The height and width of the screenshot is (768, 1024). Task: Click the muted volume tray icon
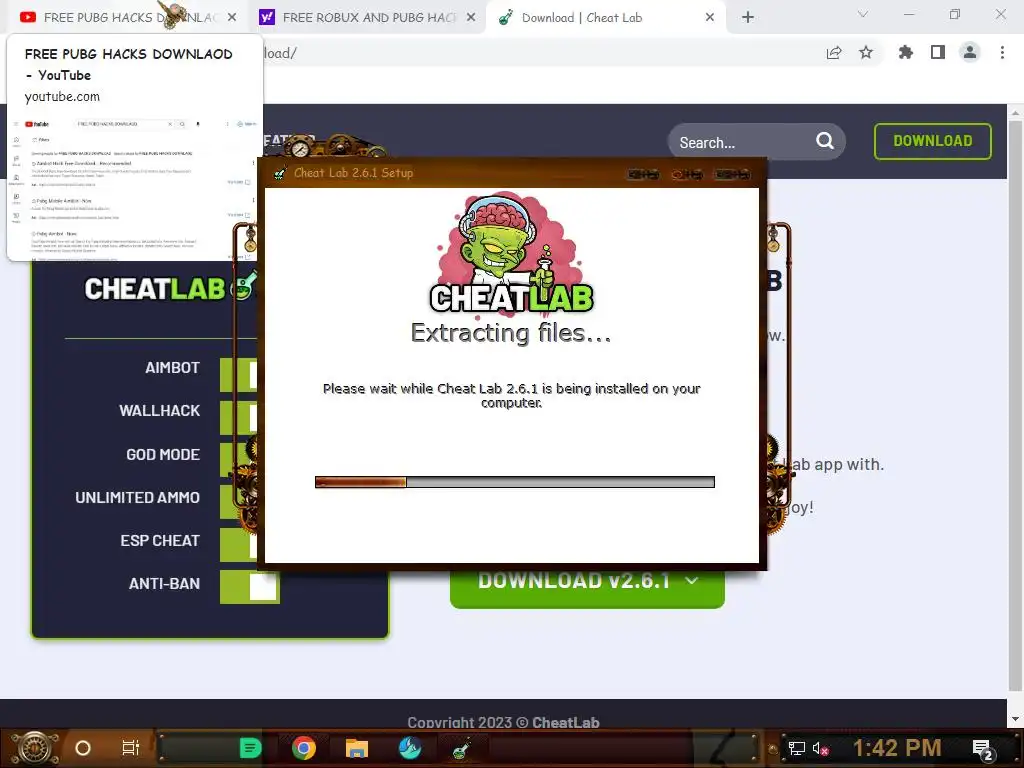pos(820,748)
